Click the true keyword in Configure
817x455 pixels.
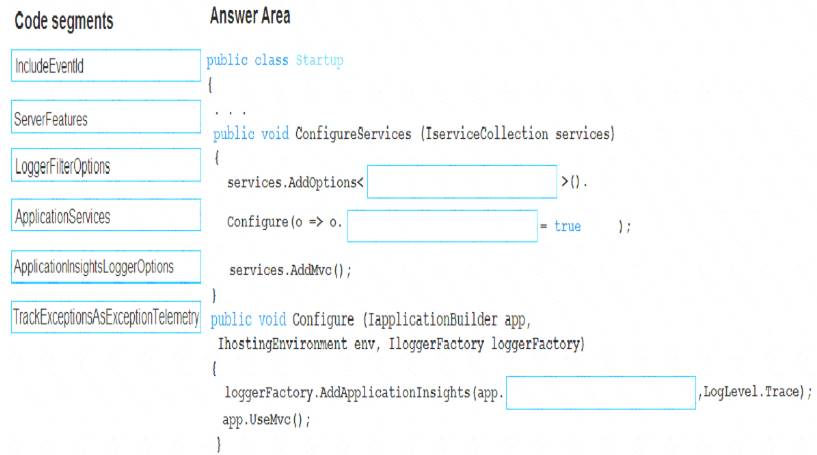567,227
